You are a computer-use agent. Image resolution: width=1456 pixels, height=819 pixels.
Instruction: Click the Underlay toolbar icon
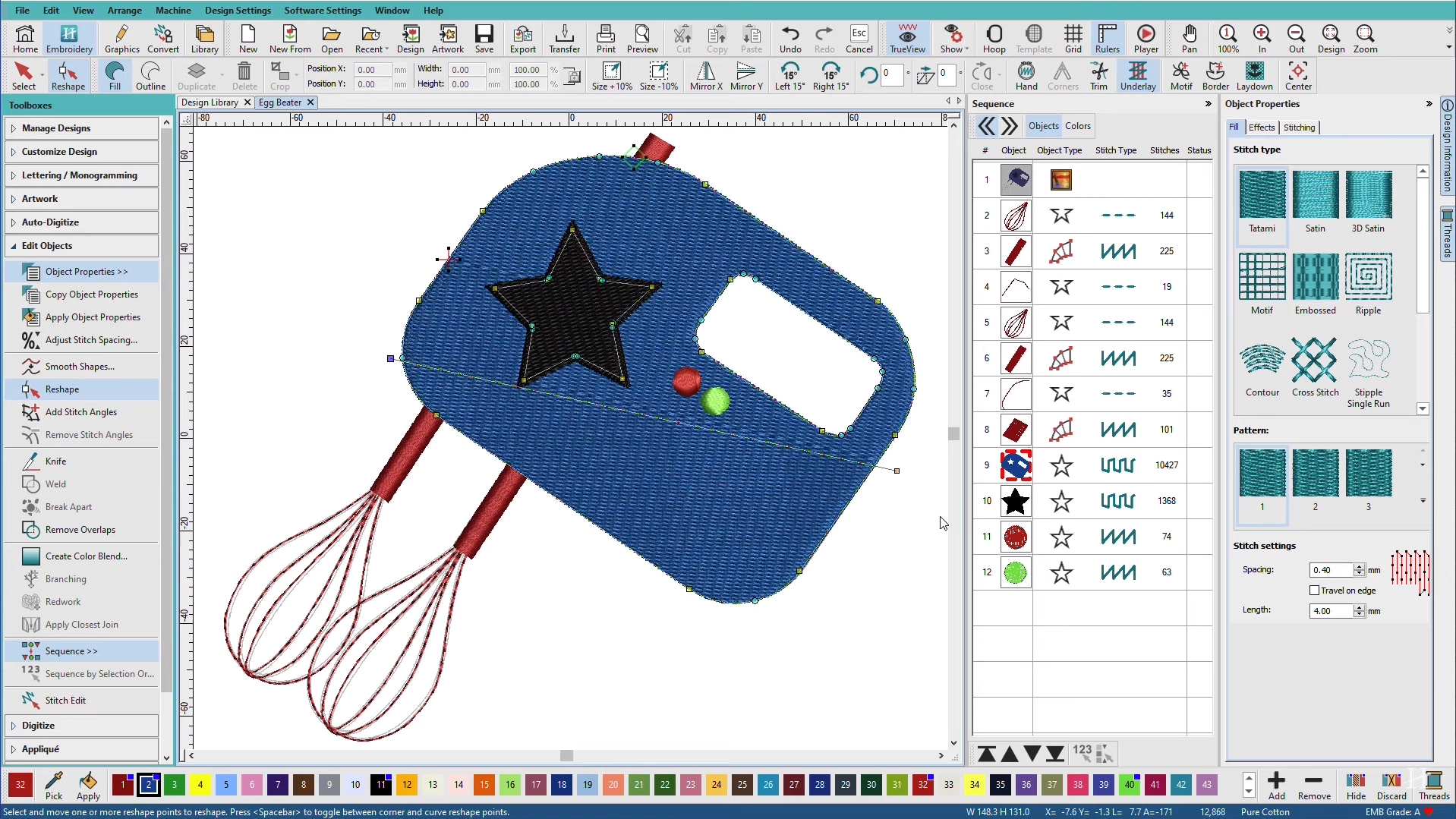tap(1137, 76)
